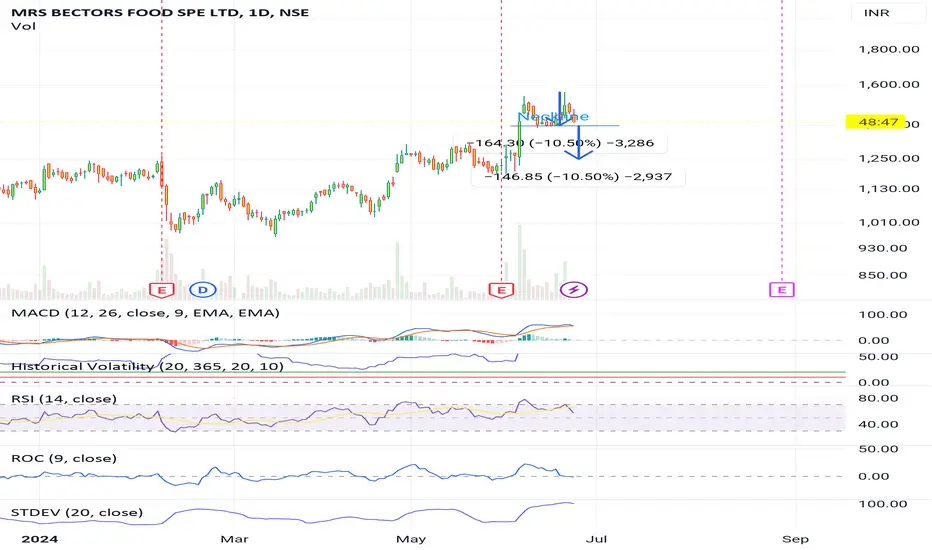Click the Neckline text annotation

[553, 117]
